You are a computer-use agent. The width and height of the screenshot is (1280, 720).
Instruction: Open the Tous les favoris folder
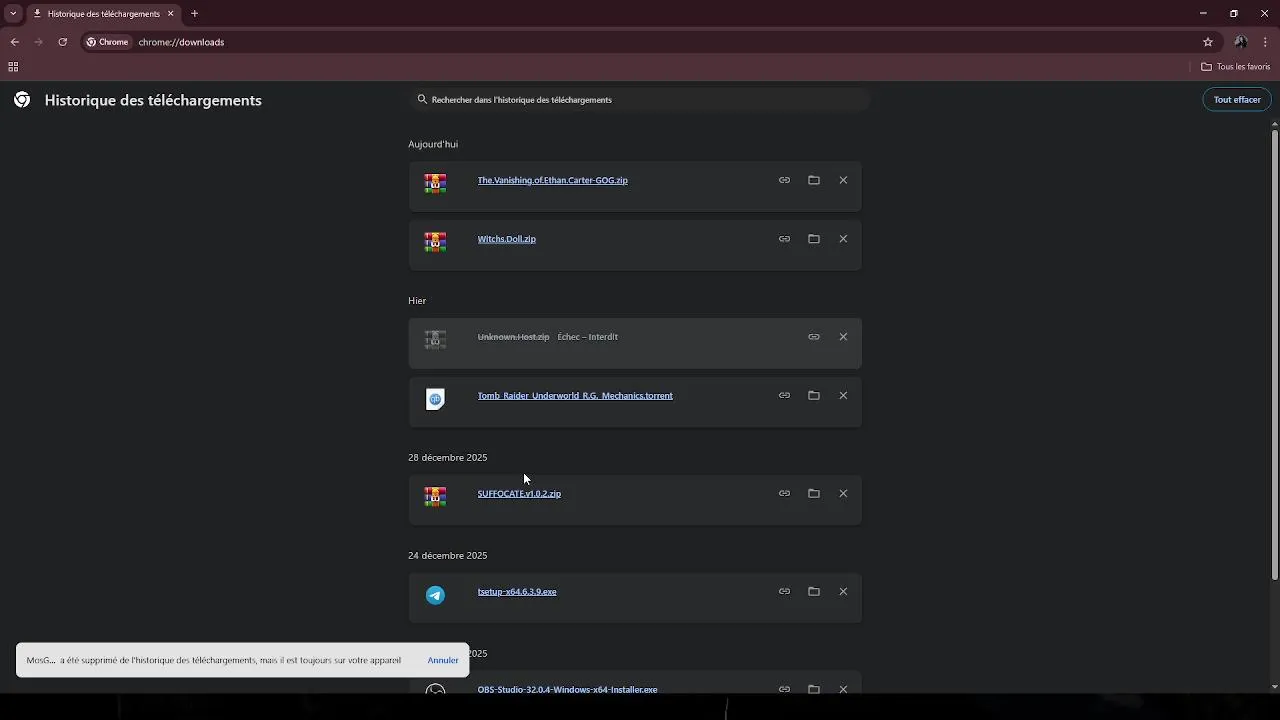[1236, 67]
